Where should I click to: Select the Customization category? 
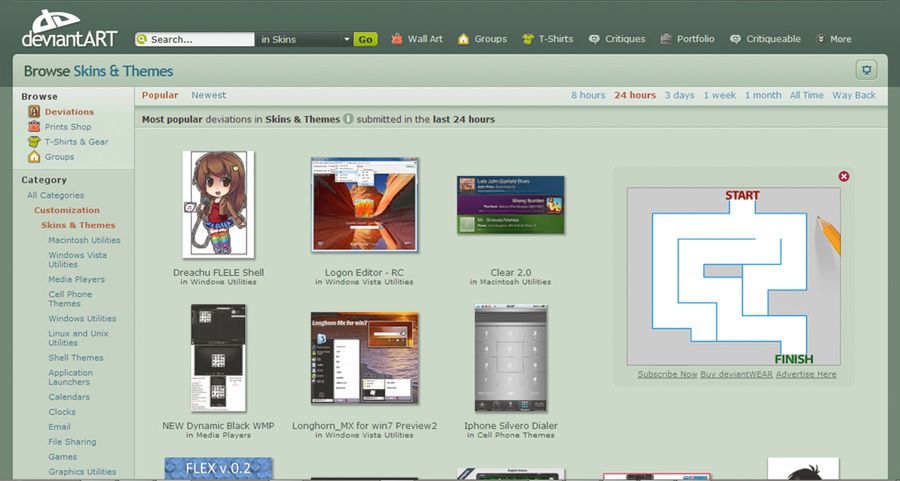(67, 210)
